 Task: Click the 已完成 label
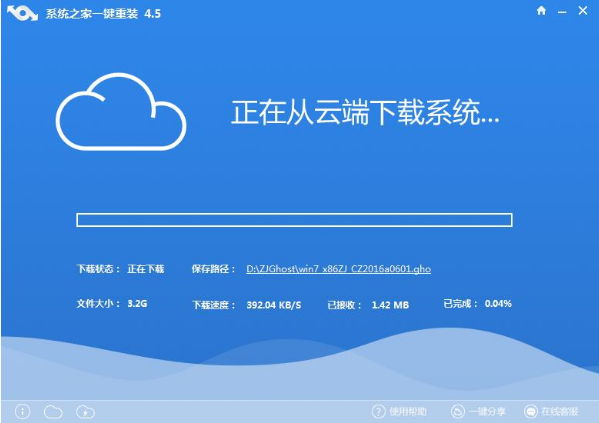point(460,304)
